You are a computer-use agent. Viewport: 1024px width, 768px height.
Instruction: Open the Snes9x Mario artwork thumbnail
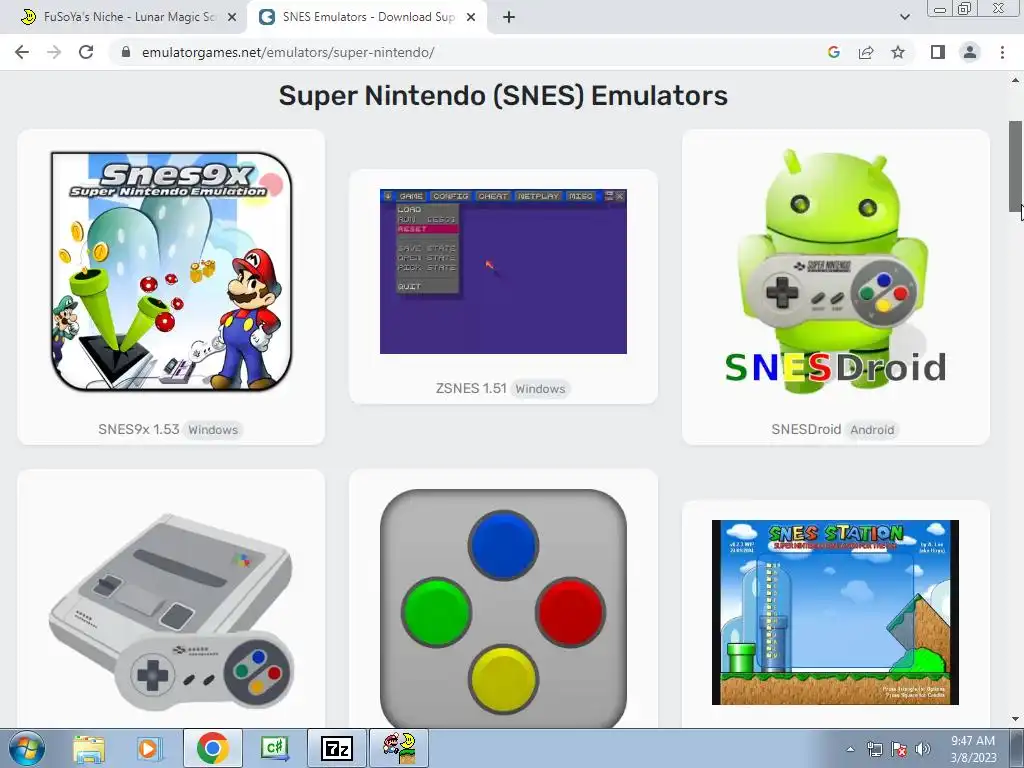(x=171, y=272)
